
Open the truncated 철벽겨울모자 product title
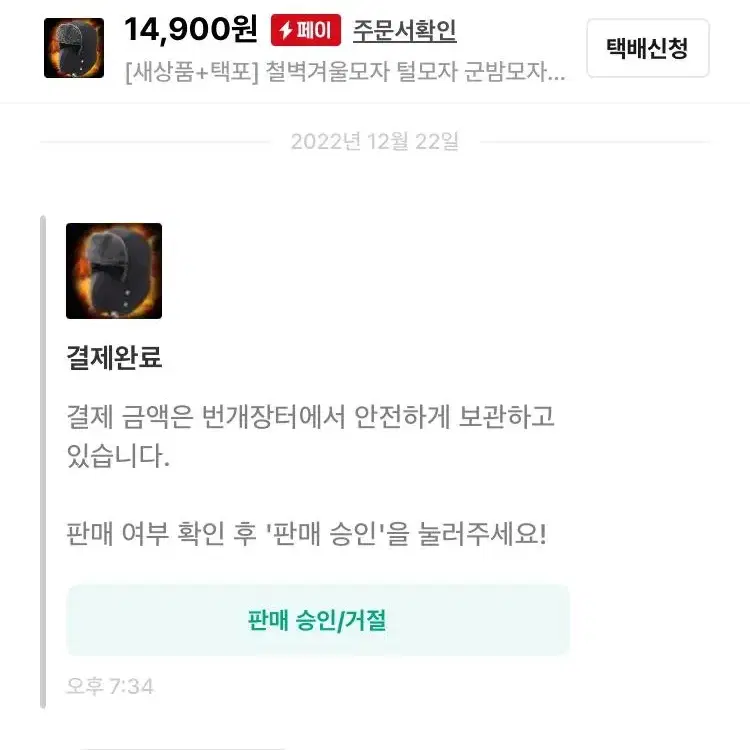click(x=345, y=72)
